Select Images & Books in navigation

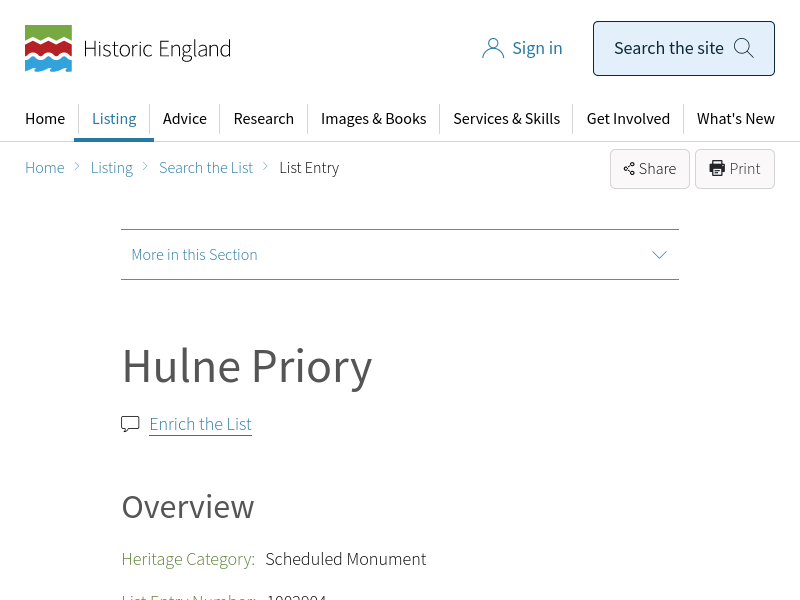pos(373,118)
